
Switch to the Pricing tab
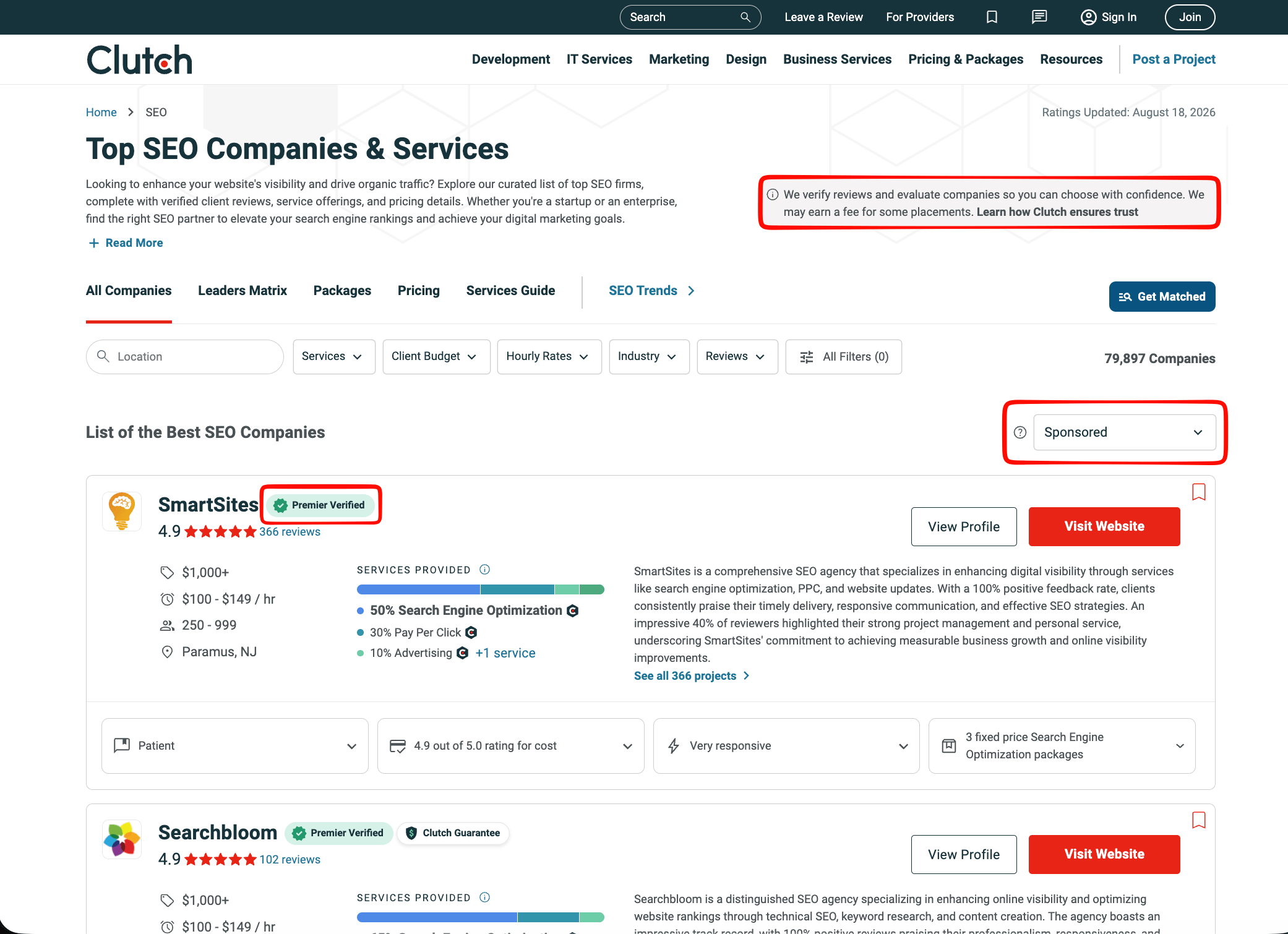click(x=419, y=291)
